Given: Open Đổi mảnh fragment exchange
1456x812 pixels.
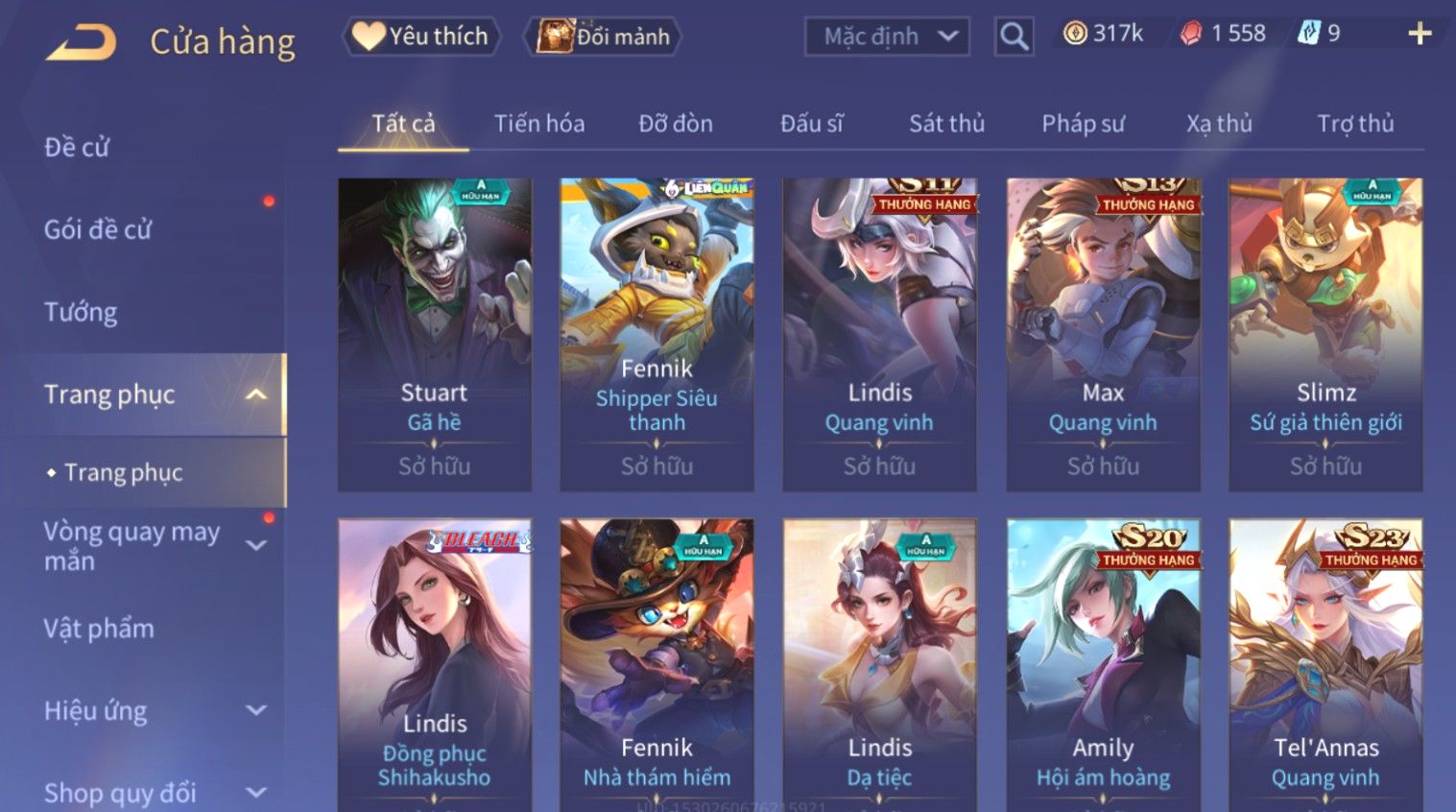Looking at the screenshot, I should (x=603, y=36).
